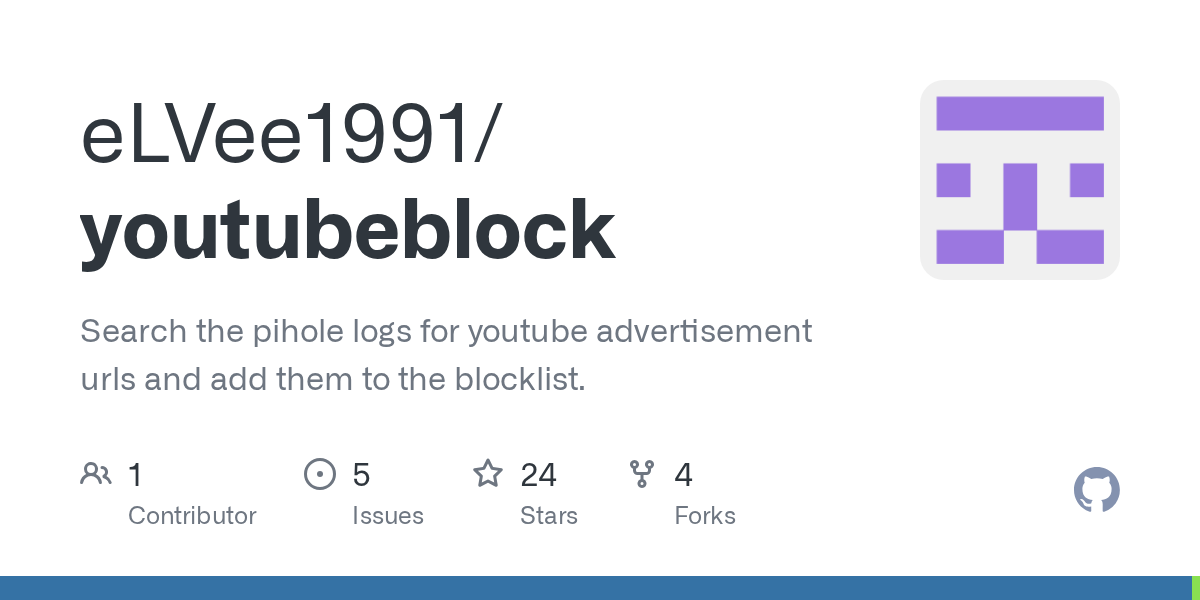Open the Issues label

coord(387,516)
